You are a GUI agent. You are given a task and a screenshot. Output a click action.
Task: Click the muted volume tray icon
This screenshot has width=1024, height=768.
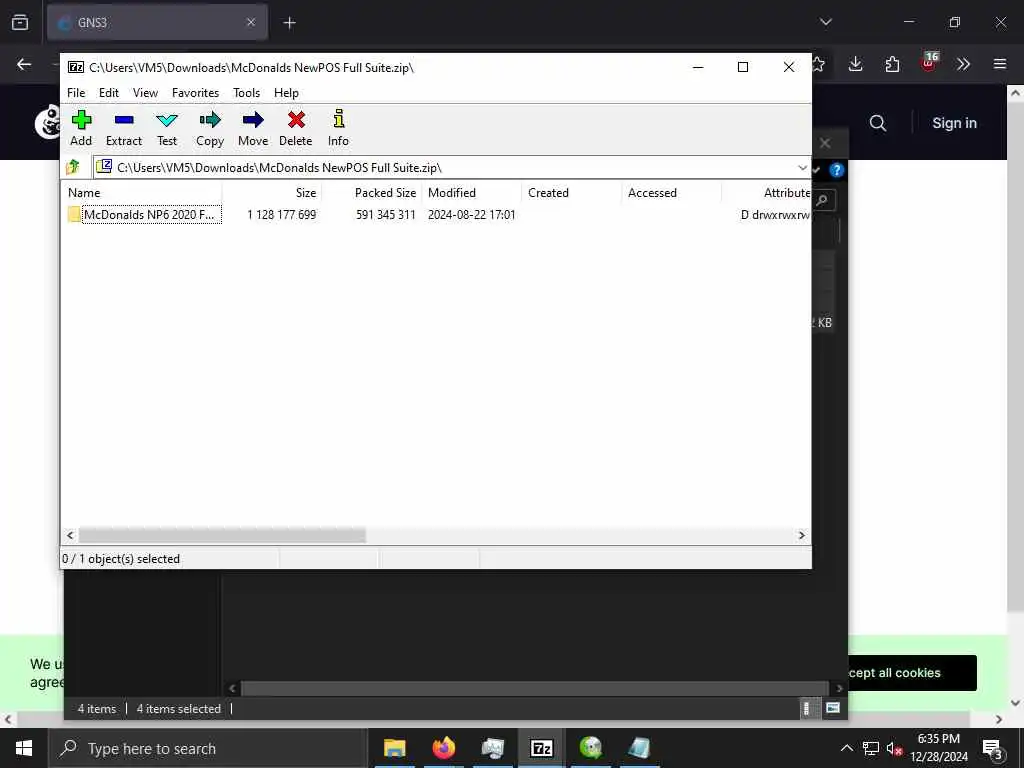coord(894,748)
